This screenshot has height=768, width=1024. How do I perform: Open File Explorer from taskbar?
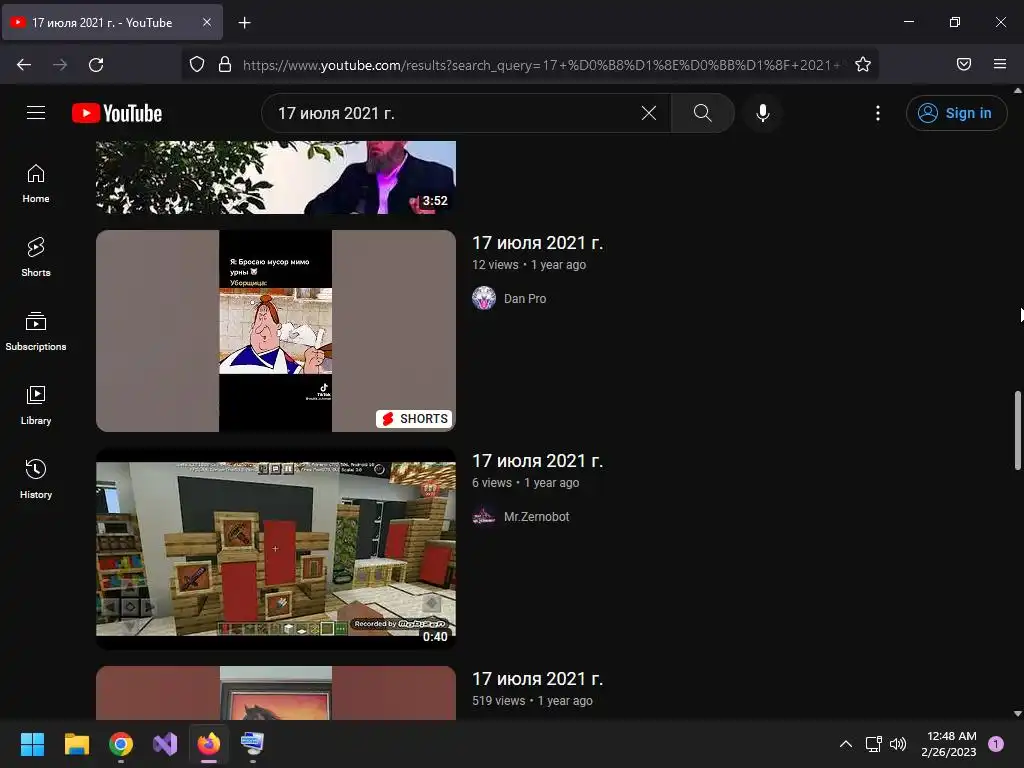(76, 744)
